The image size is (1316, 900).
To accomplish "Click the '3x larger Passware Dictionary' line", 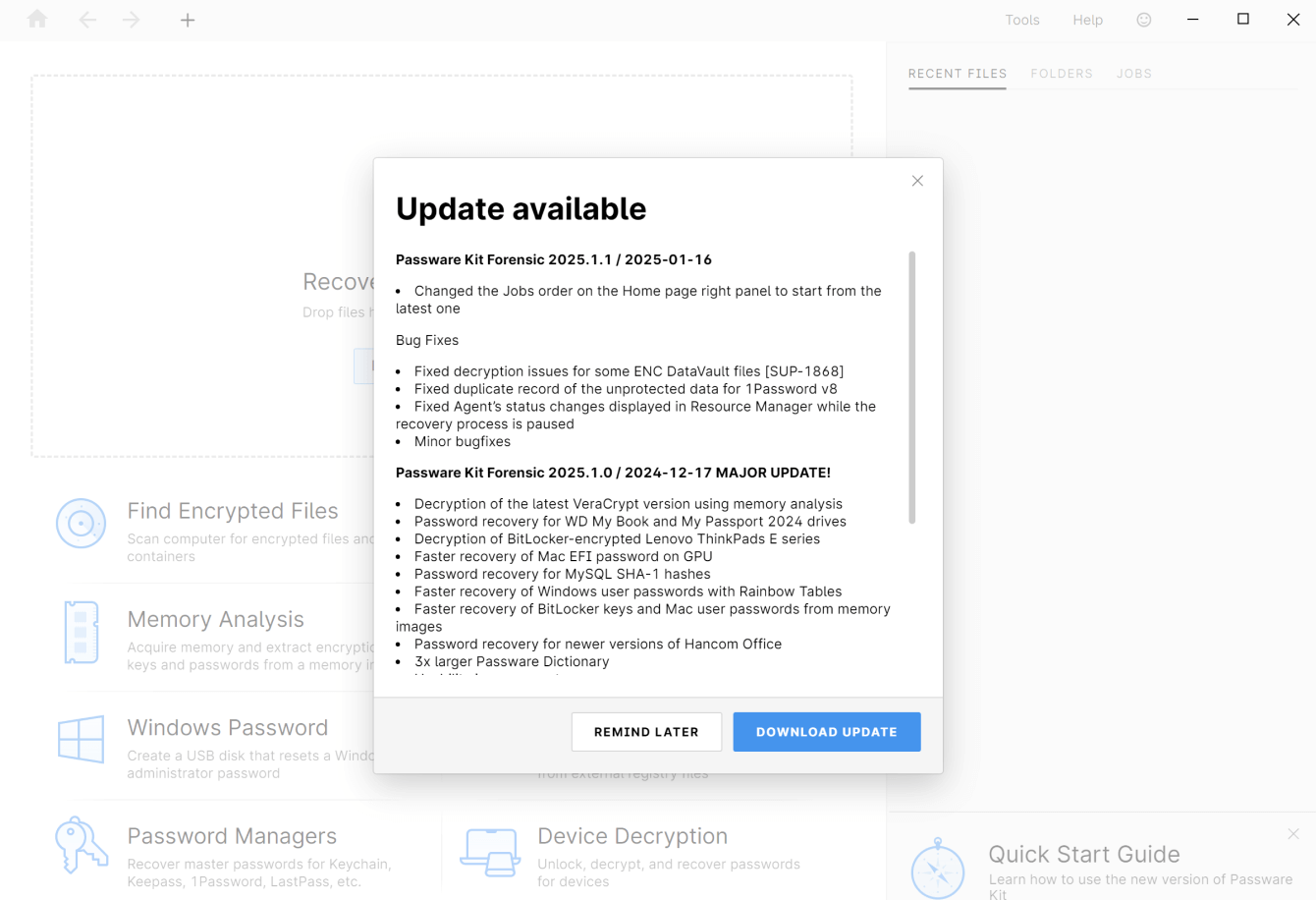I will (x=512, y=661).
